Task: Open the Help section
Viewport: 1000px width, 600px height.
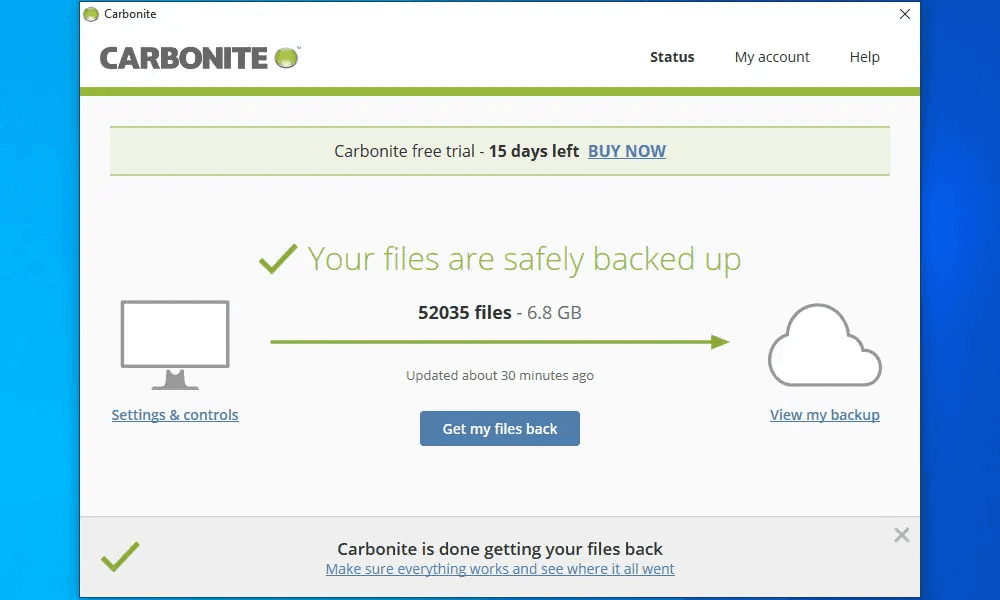Action: (x=864, y=57)
